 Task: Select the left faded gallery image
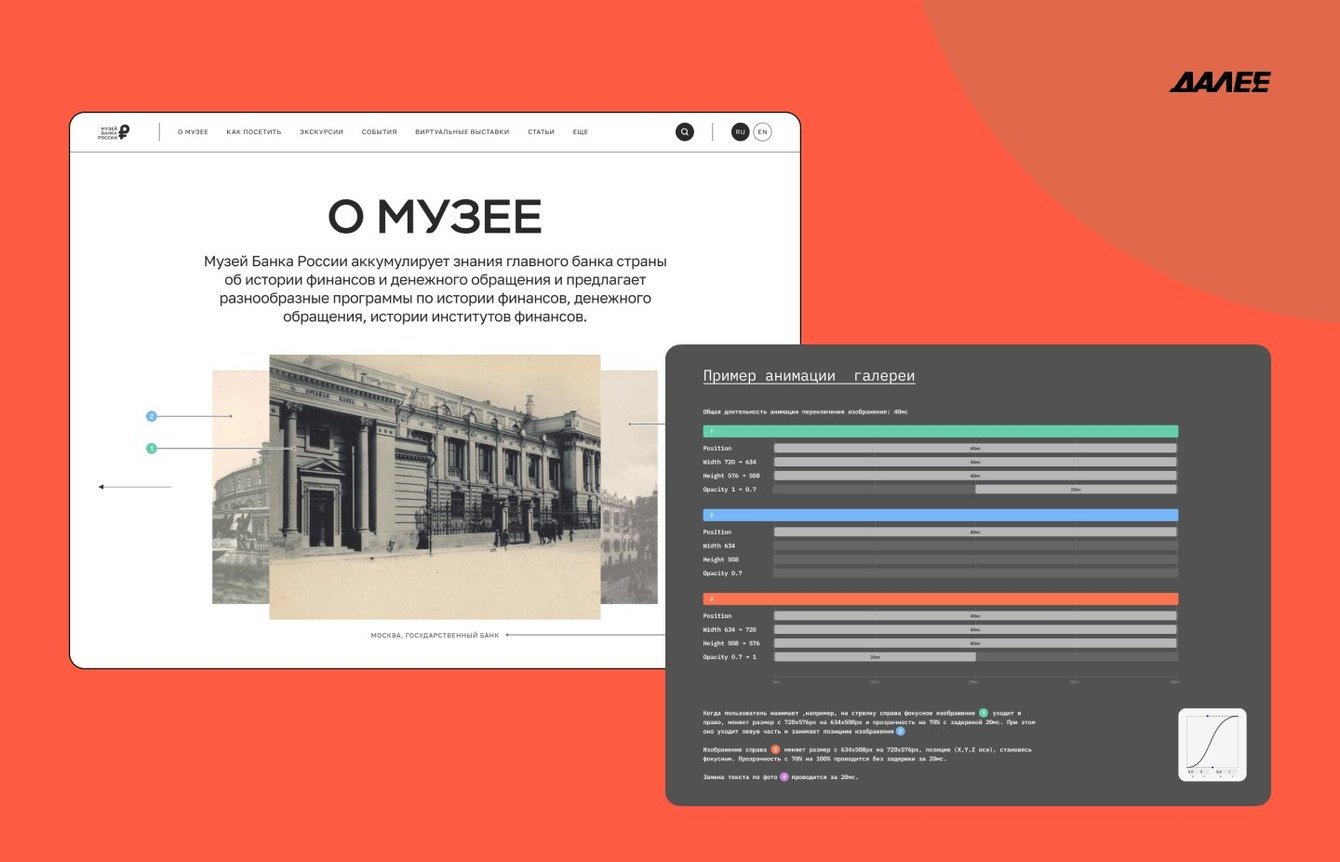pos(240,487)
